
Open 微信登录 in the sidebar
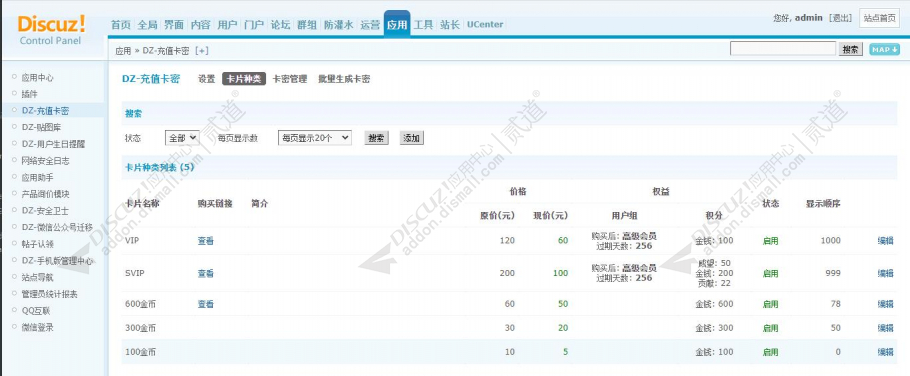pos(38,327)
